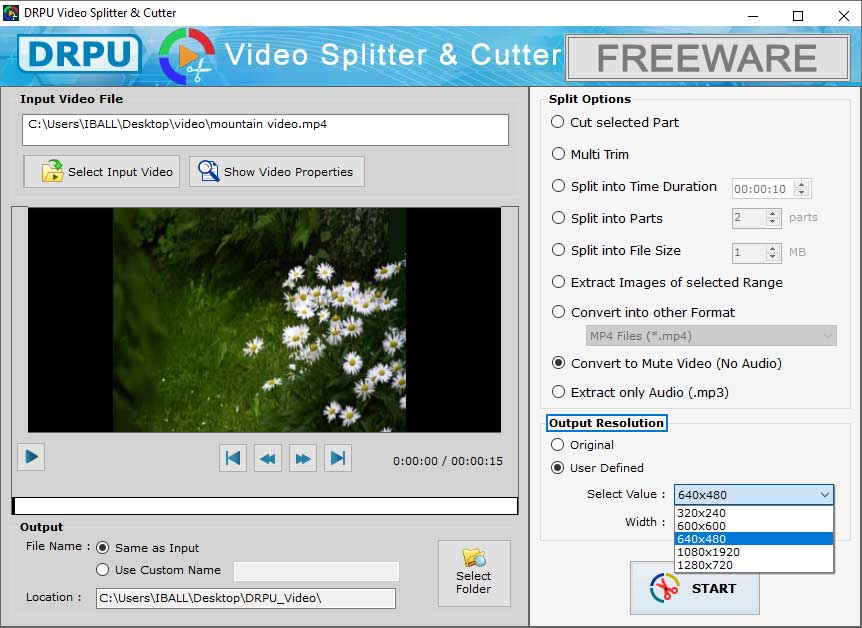The height and width of the screenshot is (628, 862).
Task: Click the Select Folder button
Action: [x=474, y=573]
